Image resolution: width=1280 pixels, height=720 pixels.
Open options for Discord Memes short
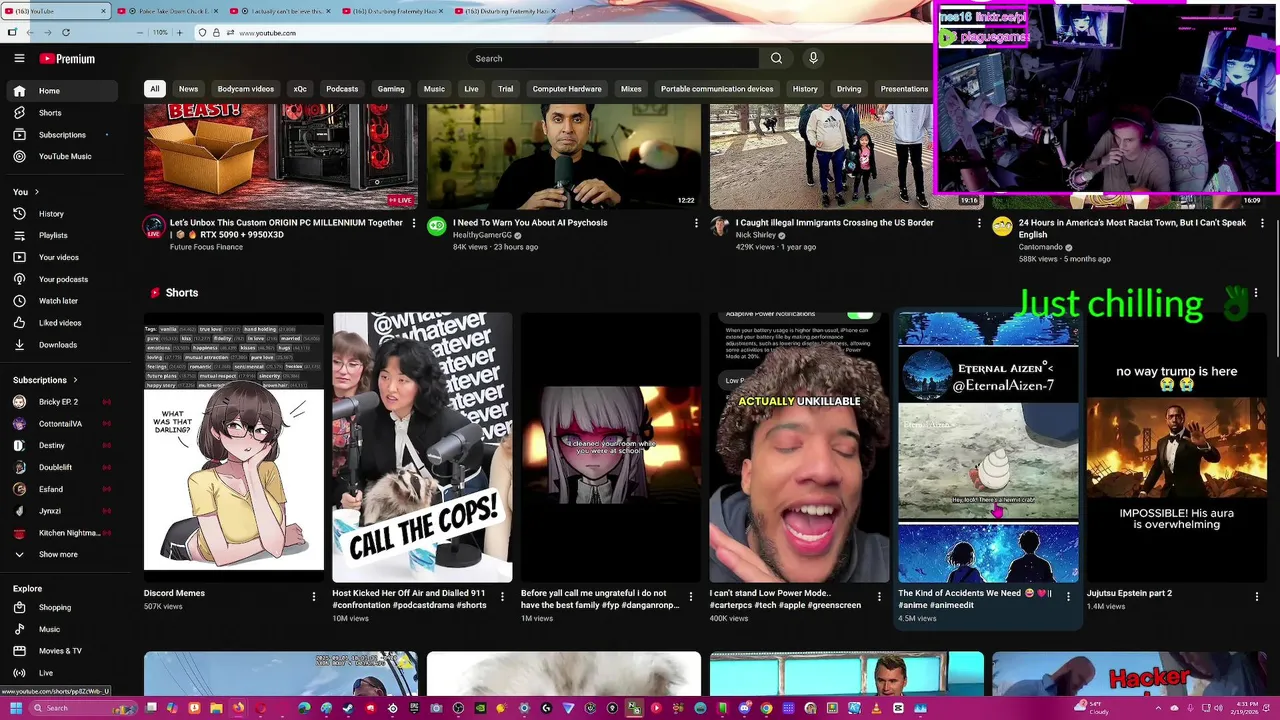pyautogui.click(x=313, y=597)
